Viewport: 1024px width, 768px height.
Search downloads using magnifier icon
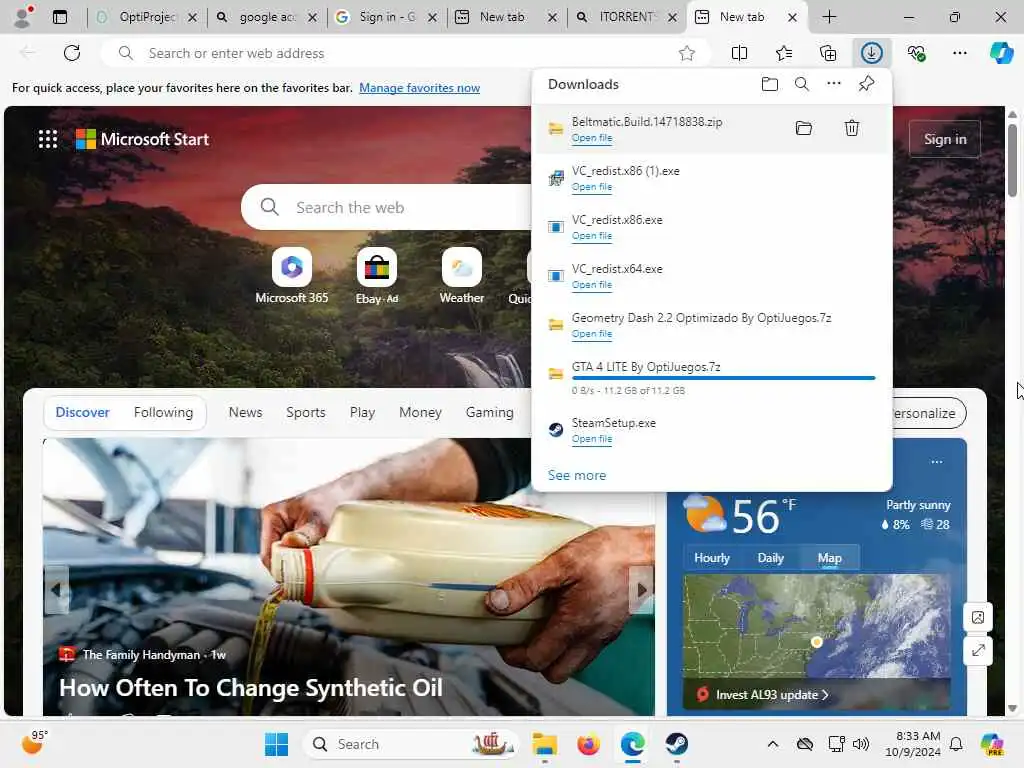click(x=802, y=84)
